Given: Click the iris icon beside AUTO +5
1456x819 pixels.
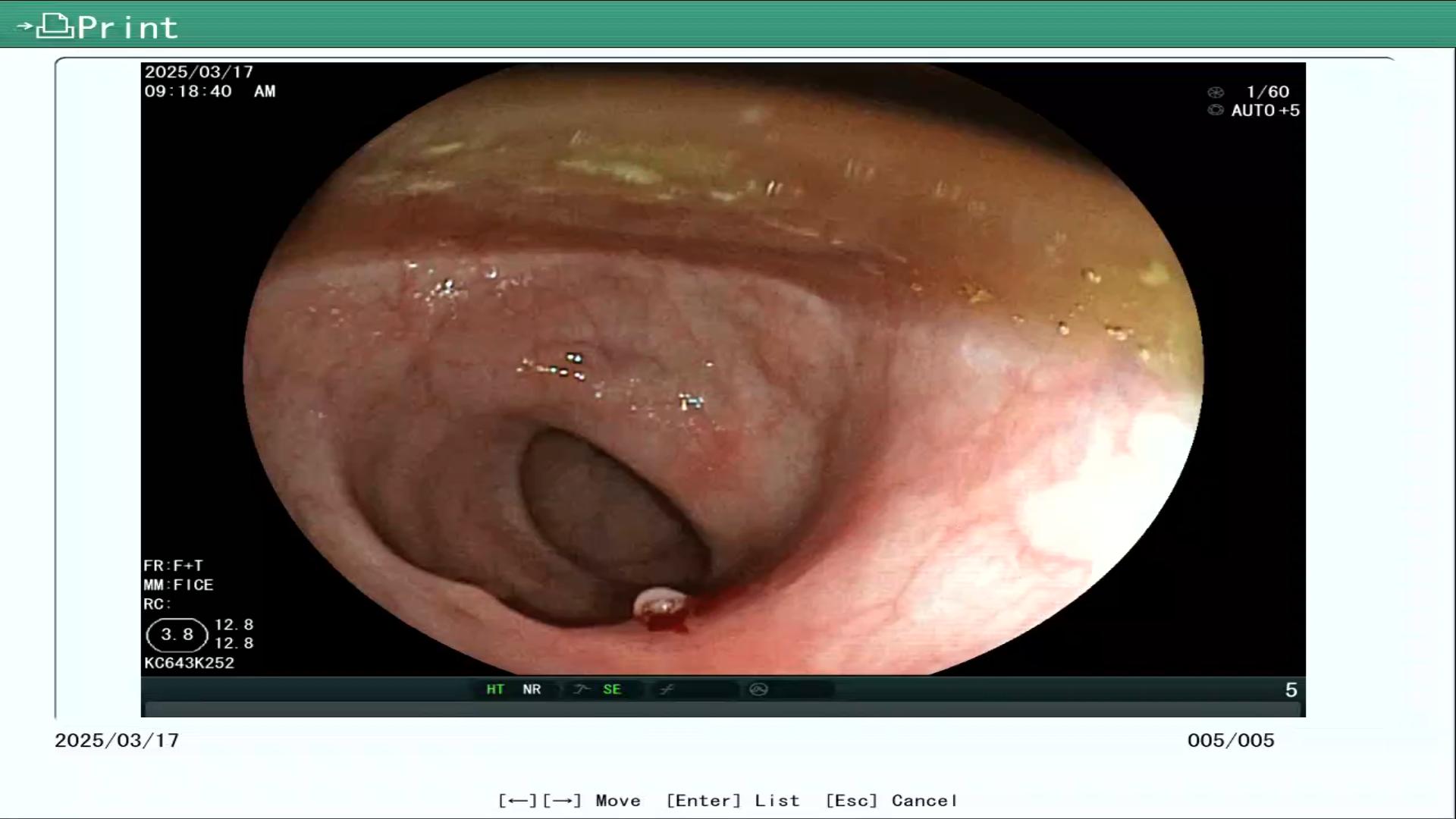Looking at the screenshot, I should (1216, 111).
